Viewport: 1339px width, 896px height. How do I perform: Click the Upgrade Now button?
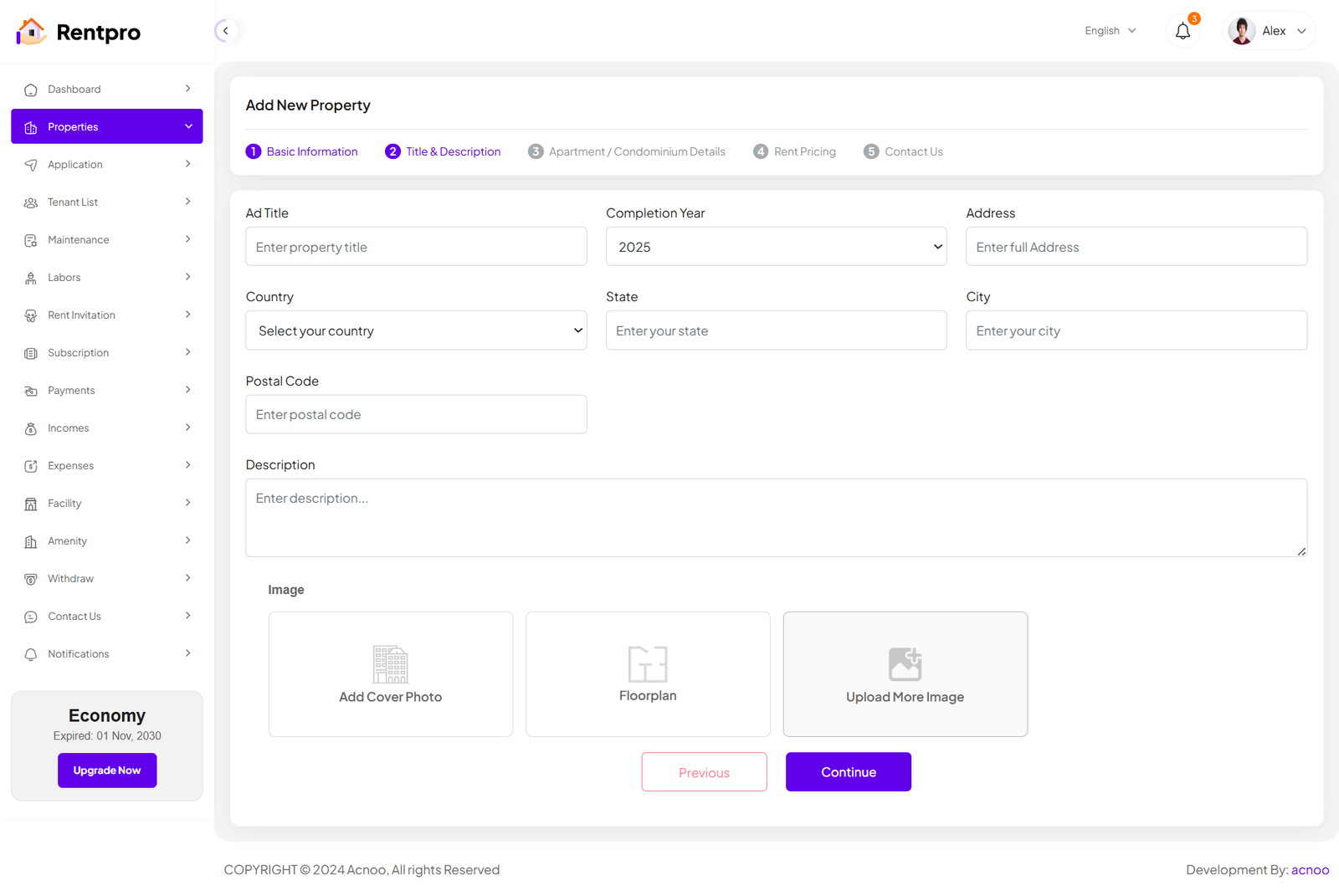click(107, 771)
